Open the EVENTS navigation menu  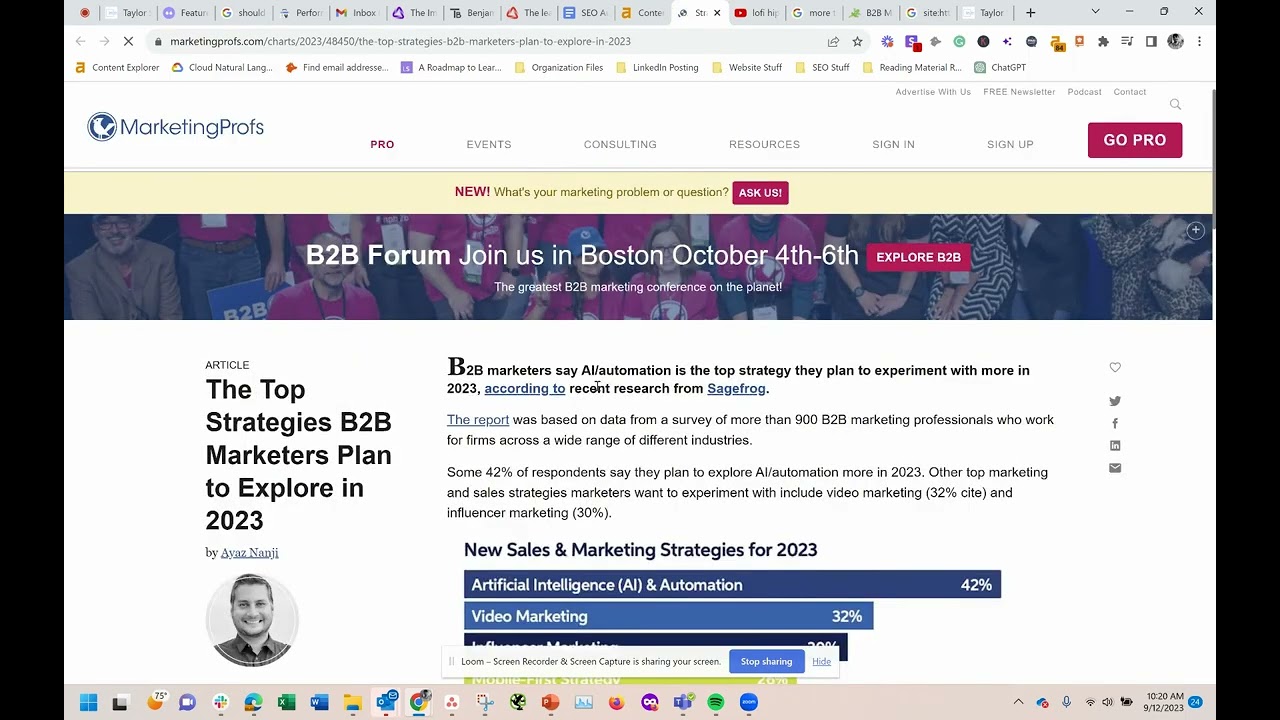(489, 145)
